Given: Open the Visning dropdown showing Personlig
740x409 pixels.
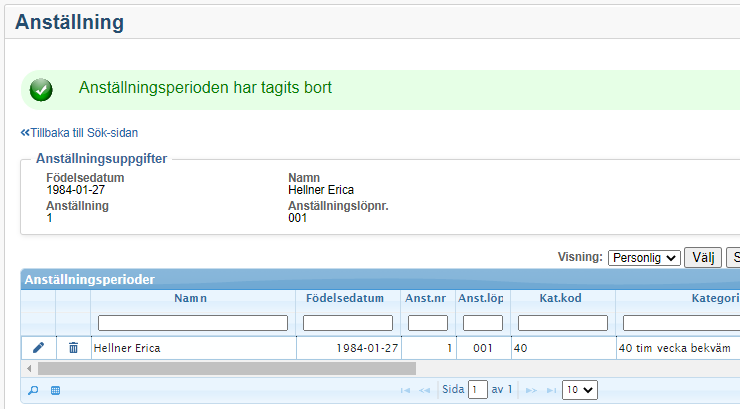Looking at the screenshot, I should click(643, 258).
